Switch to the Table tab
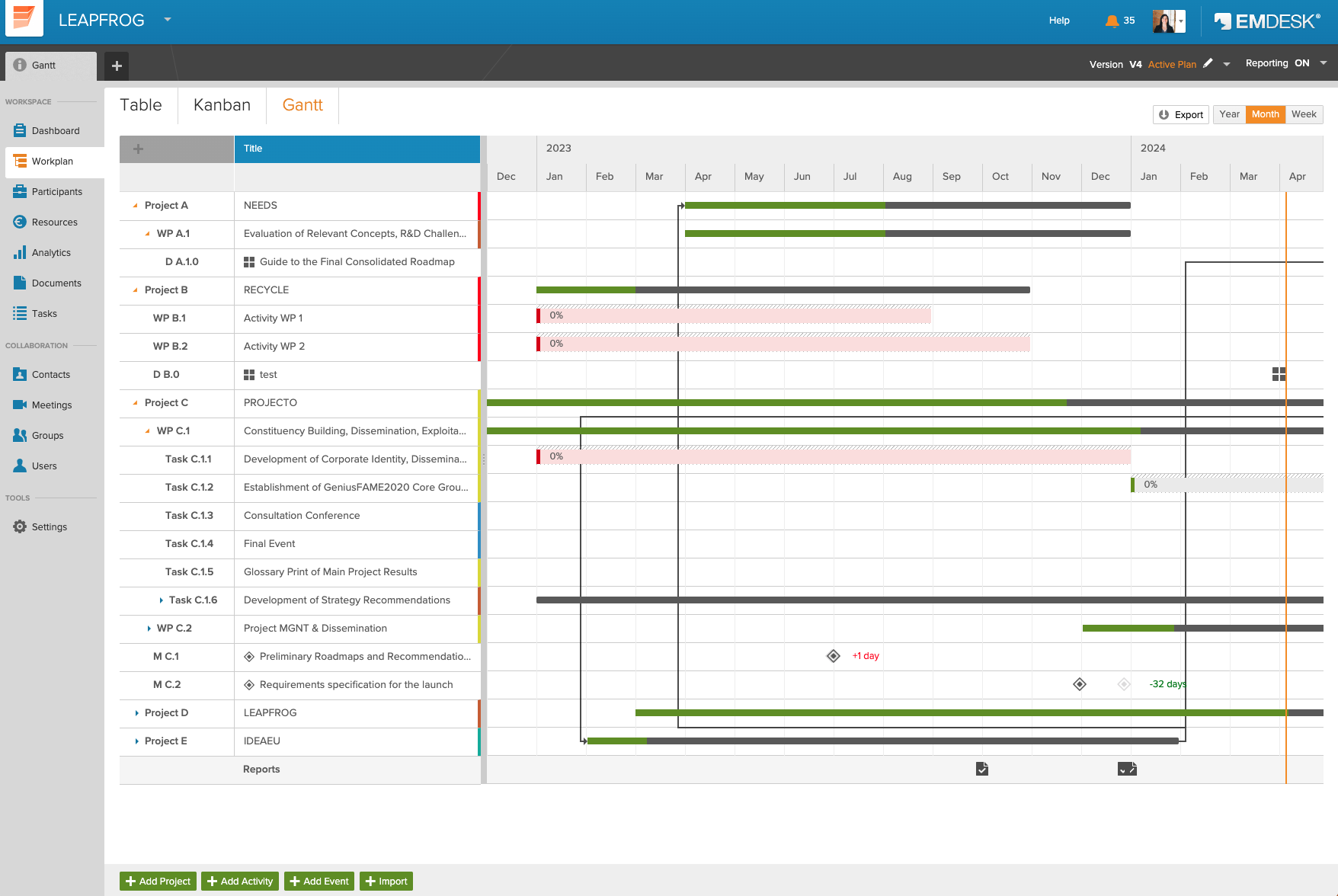 pyautogui.click(x=141, y=104)
